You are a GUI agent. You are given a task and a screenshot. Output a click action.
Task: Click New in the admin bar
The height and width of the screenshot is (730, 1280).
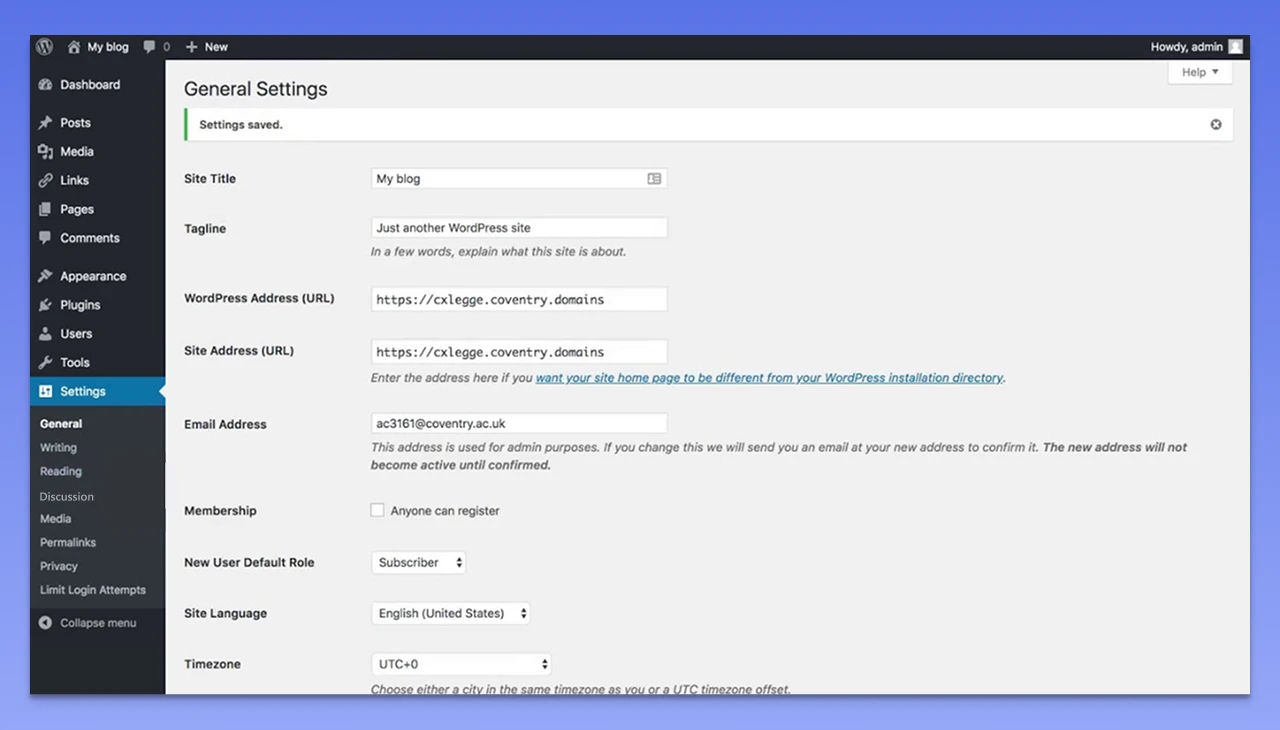(216, 47)
